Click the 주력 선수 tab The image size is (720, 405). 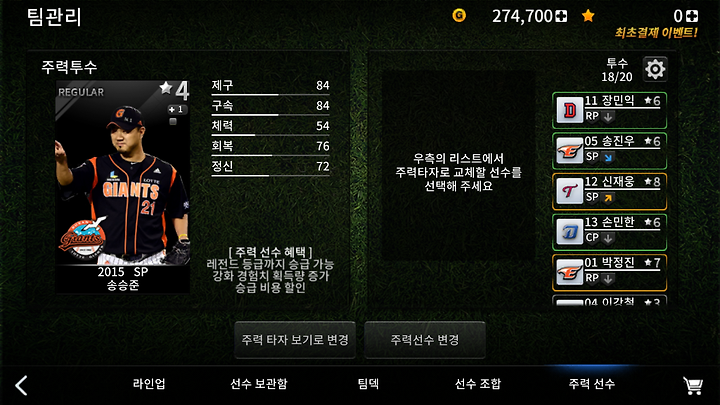click(591, 384)
